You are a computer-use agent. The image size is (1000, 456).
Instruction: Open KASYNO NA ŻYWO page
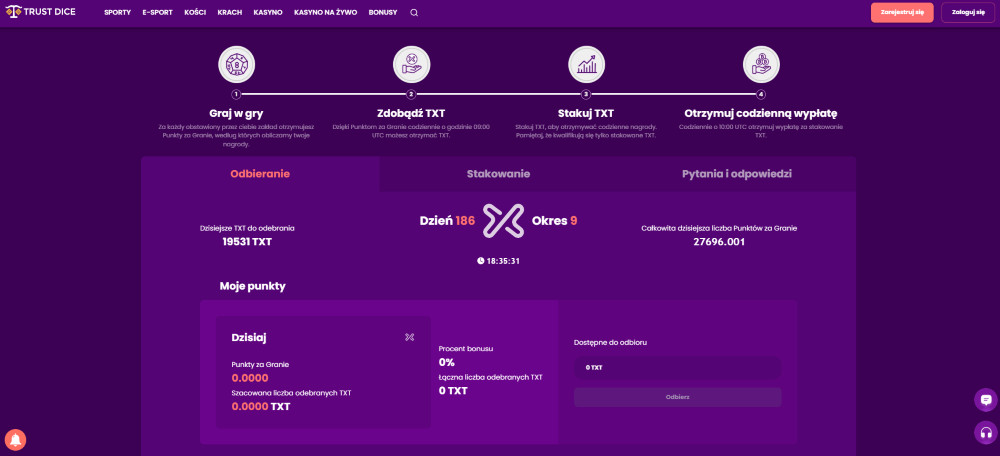pos(325,13)
